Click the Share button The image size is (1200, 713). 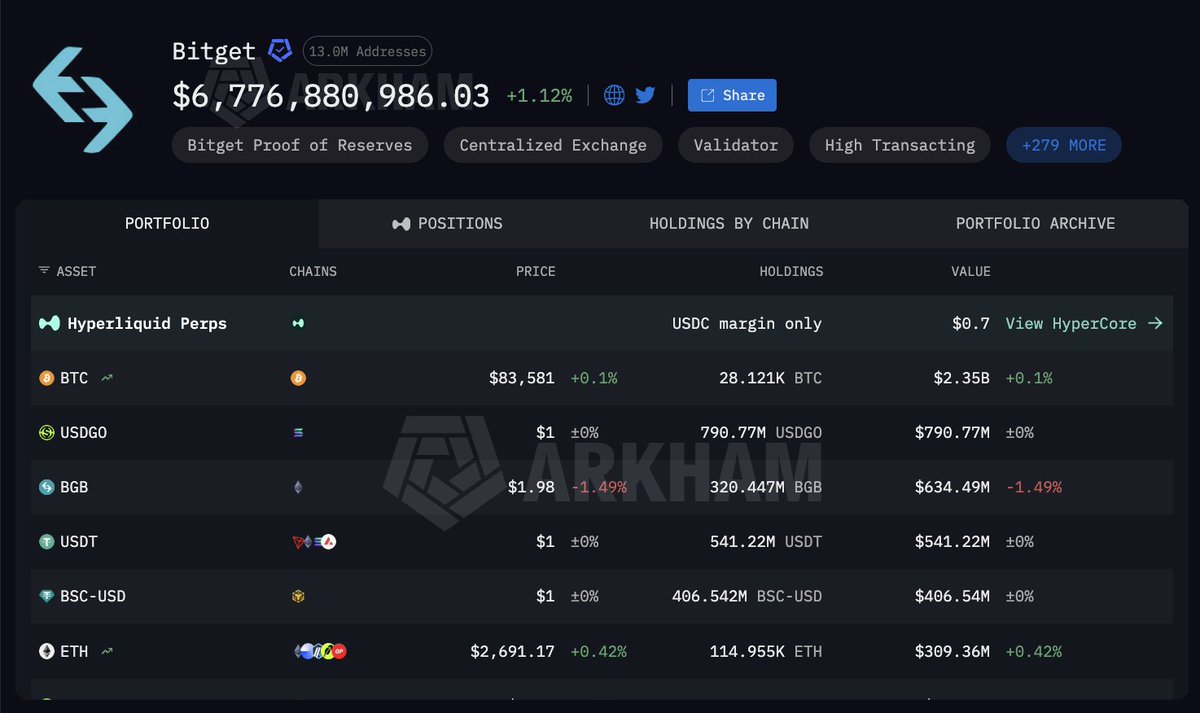point(732,95)
